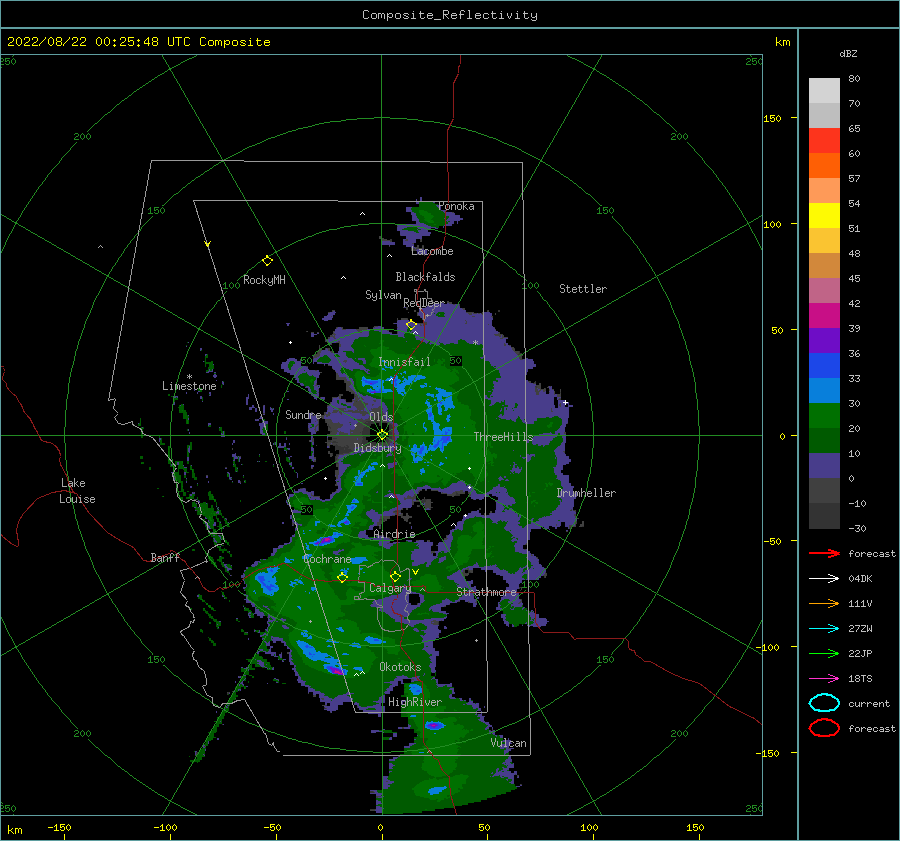Click the orange 111V arrow icon
This screenshot has width=900, height=841.
pos(824,603)
